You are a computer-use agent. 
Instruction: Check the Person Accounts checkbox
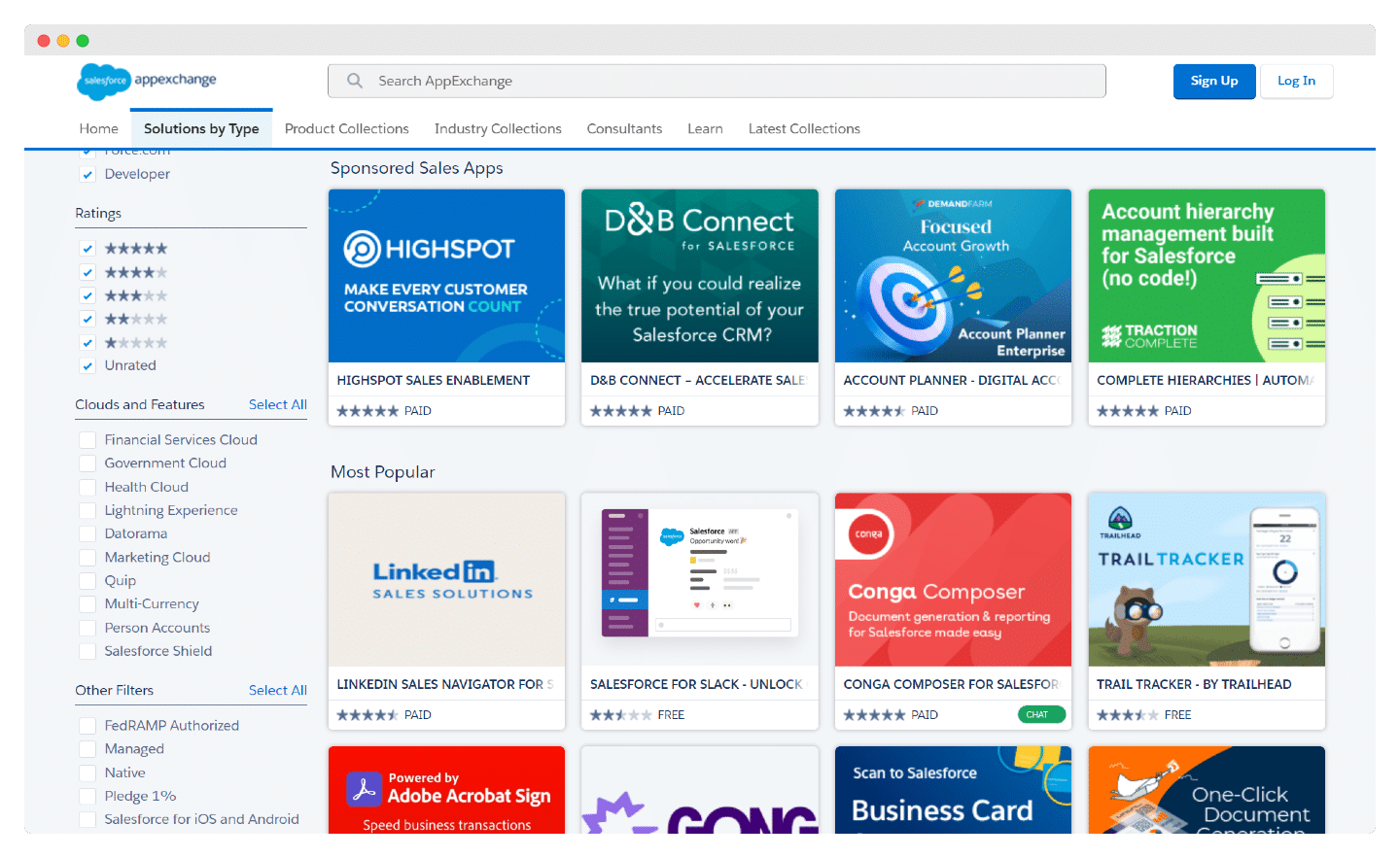(x=87, y=628)
